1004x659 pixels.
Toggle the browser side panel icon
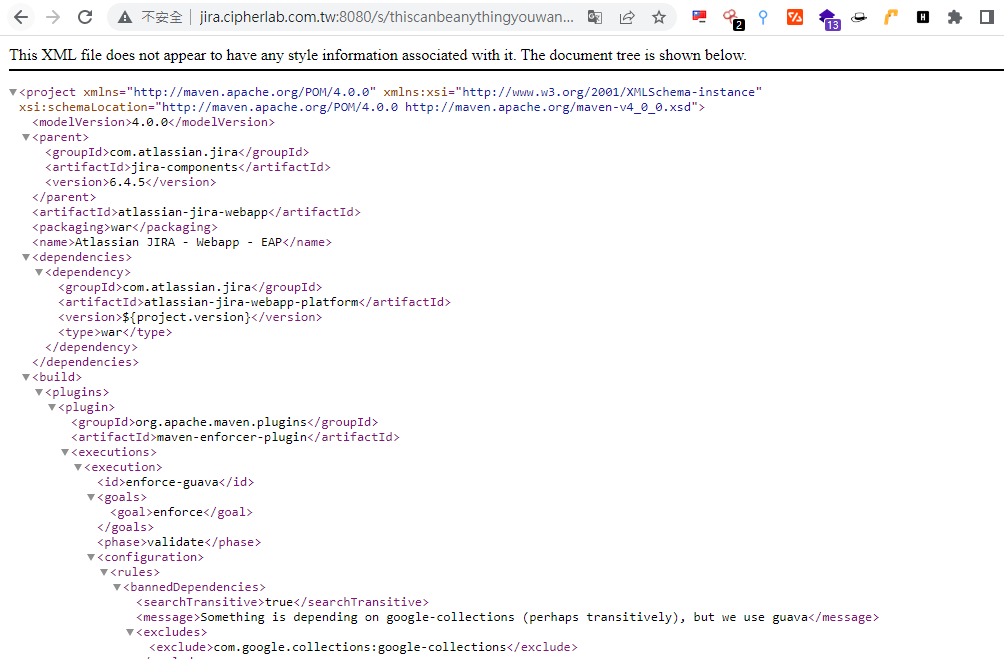click(987, 17)
